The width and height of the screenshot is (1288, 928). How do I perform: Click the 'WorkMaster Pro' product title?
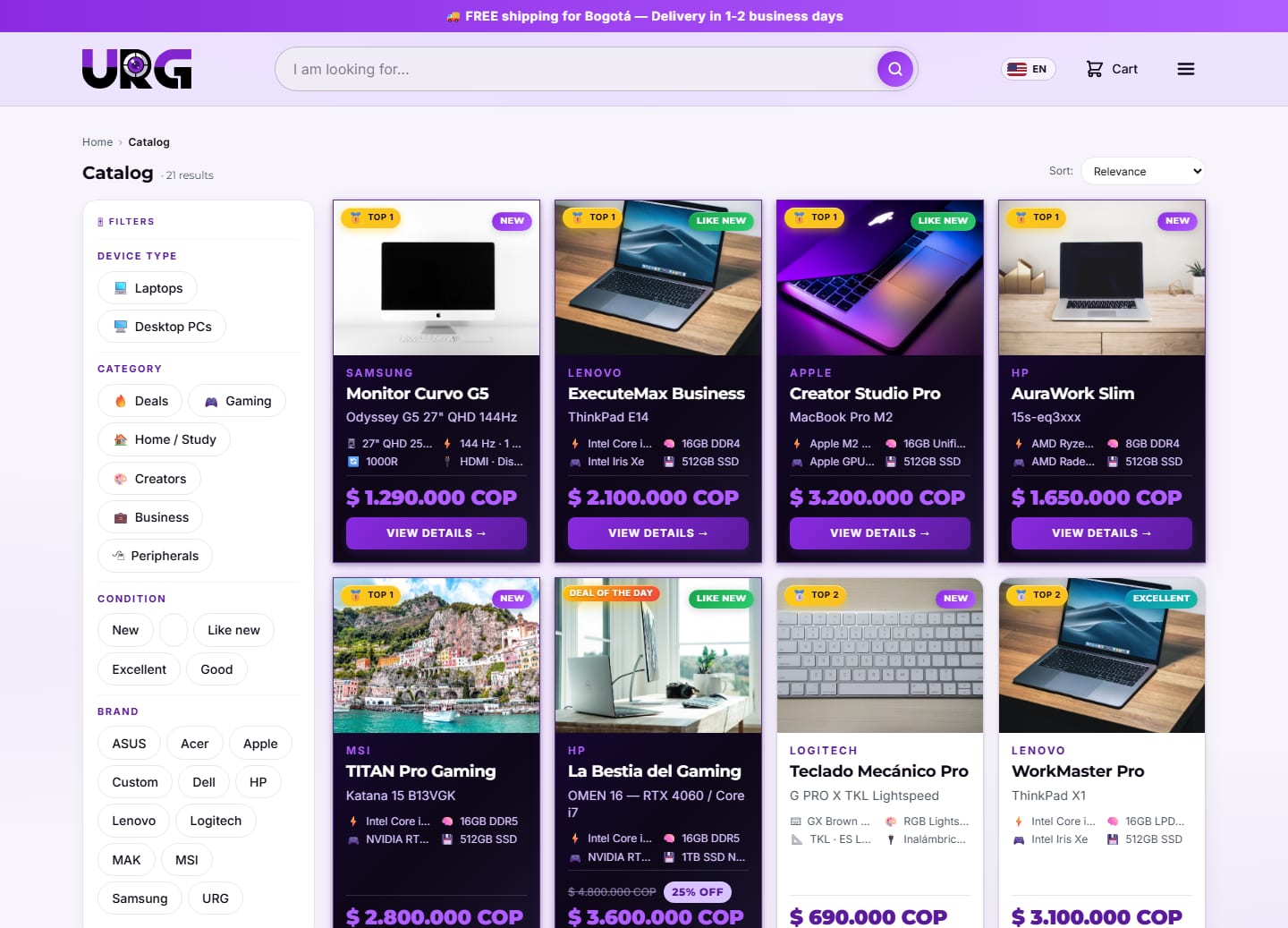[1078, 771]
